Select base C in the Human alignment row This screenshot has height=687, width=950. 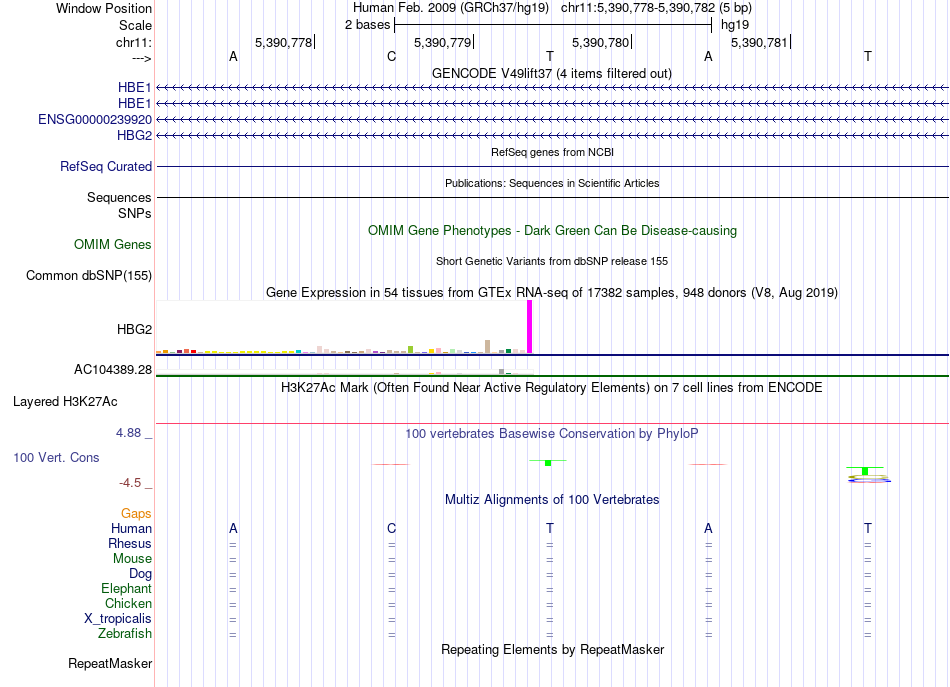(391, 529)
